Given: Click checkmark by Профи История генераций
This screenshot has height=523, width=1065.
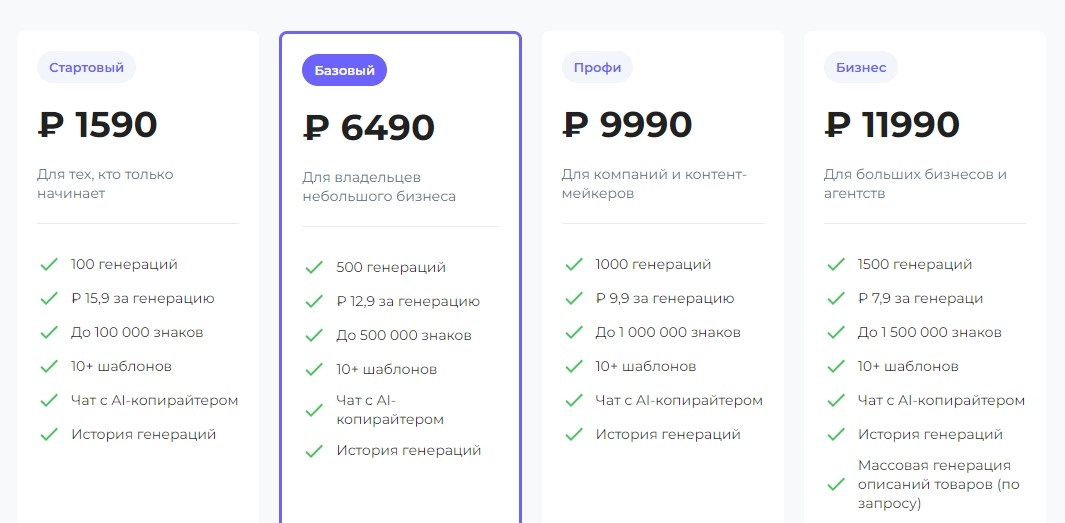Looking at the screenshot, I should tap(573, 435).
